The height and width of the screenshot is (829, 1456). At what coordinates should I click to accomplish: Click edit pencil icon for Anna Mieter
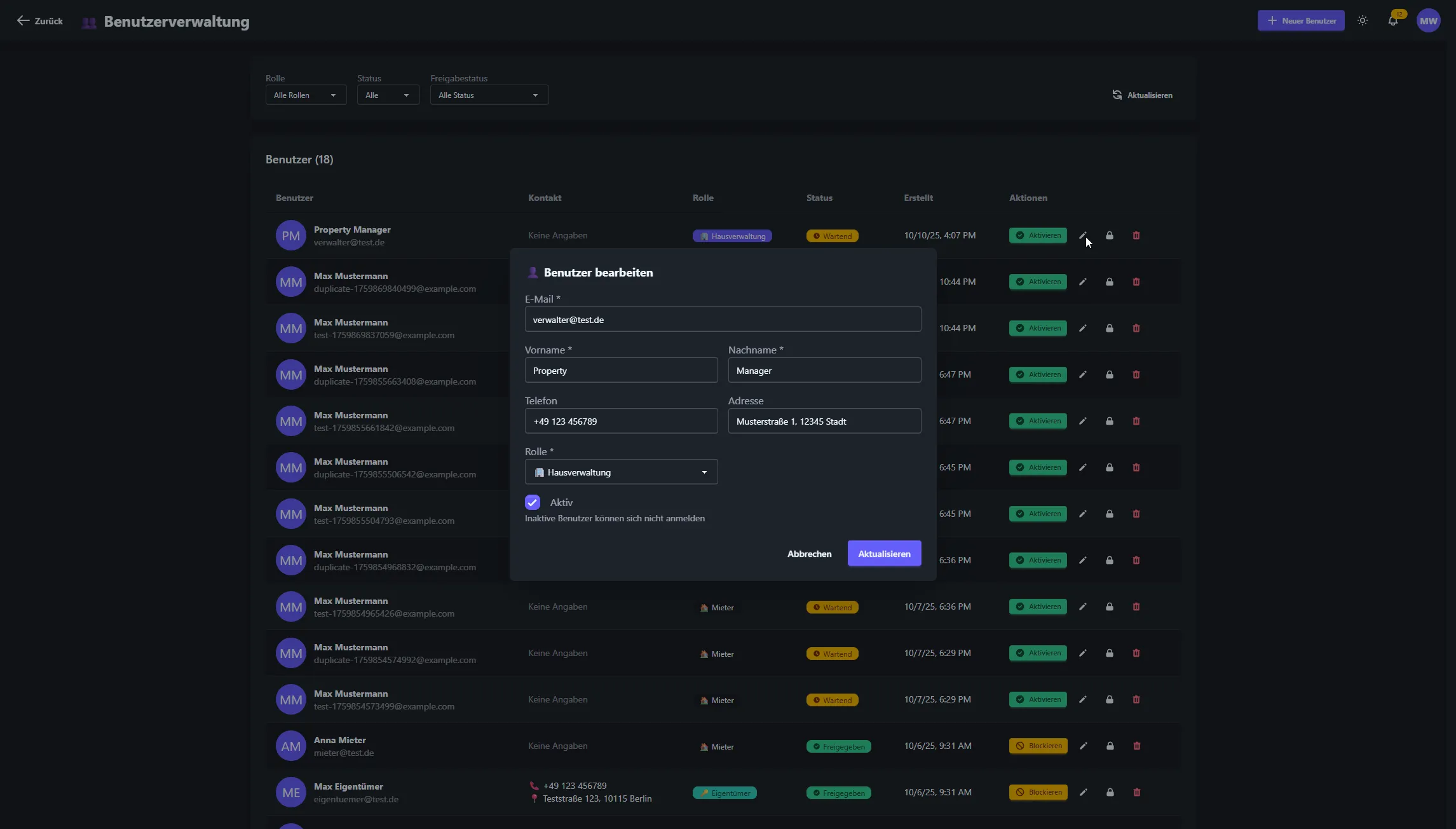tap(1083, 746)
